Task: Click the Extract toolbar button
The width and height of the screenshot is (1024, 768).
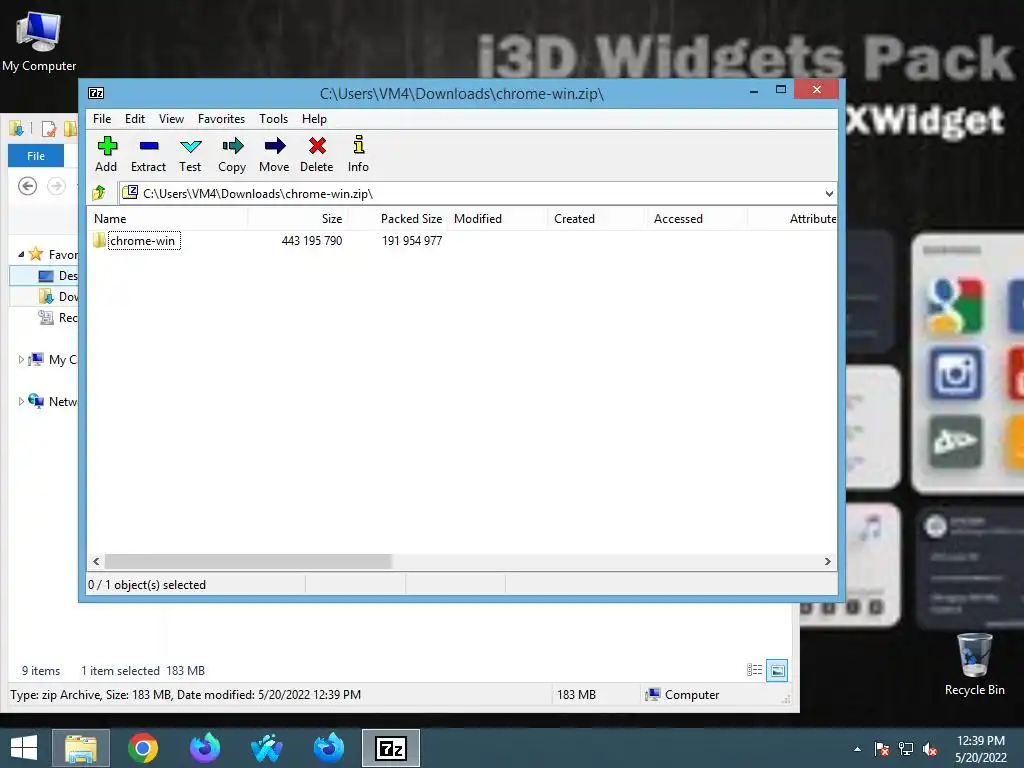Action: click(x=148, y=154)
